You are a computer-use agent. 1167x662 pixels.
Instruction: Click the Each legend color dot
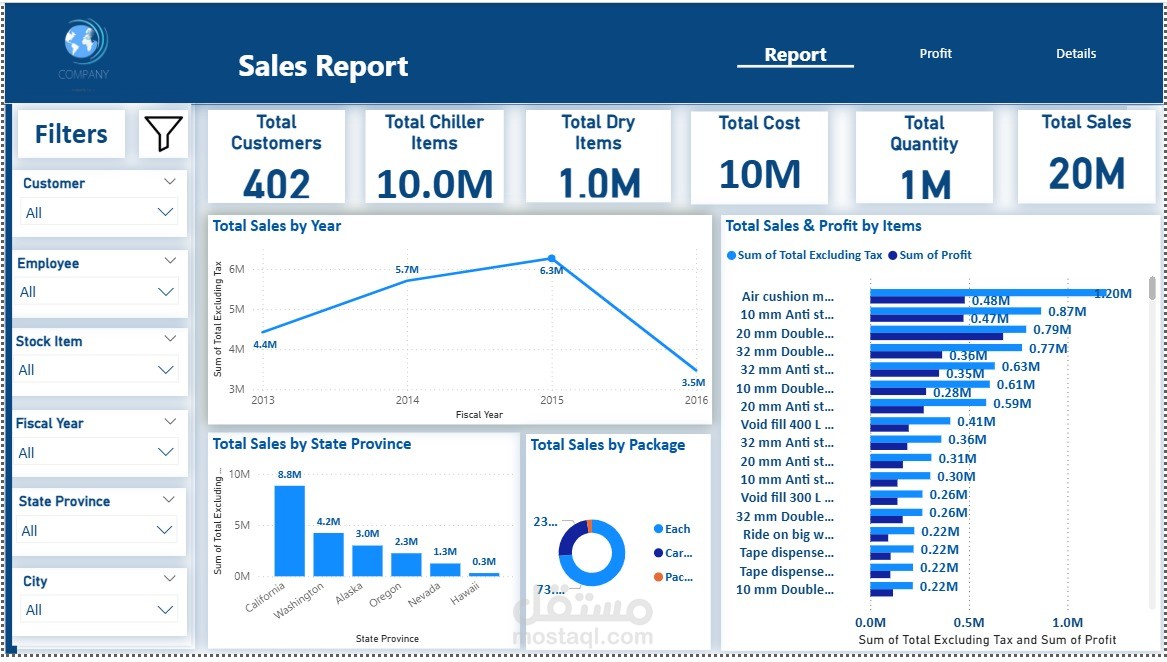click(x=658, y=529)
